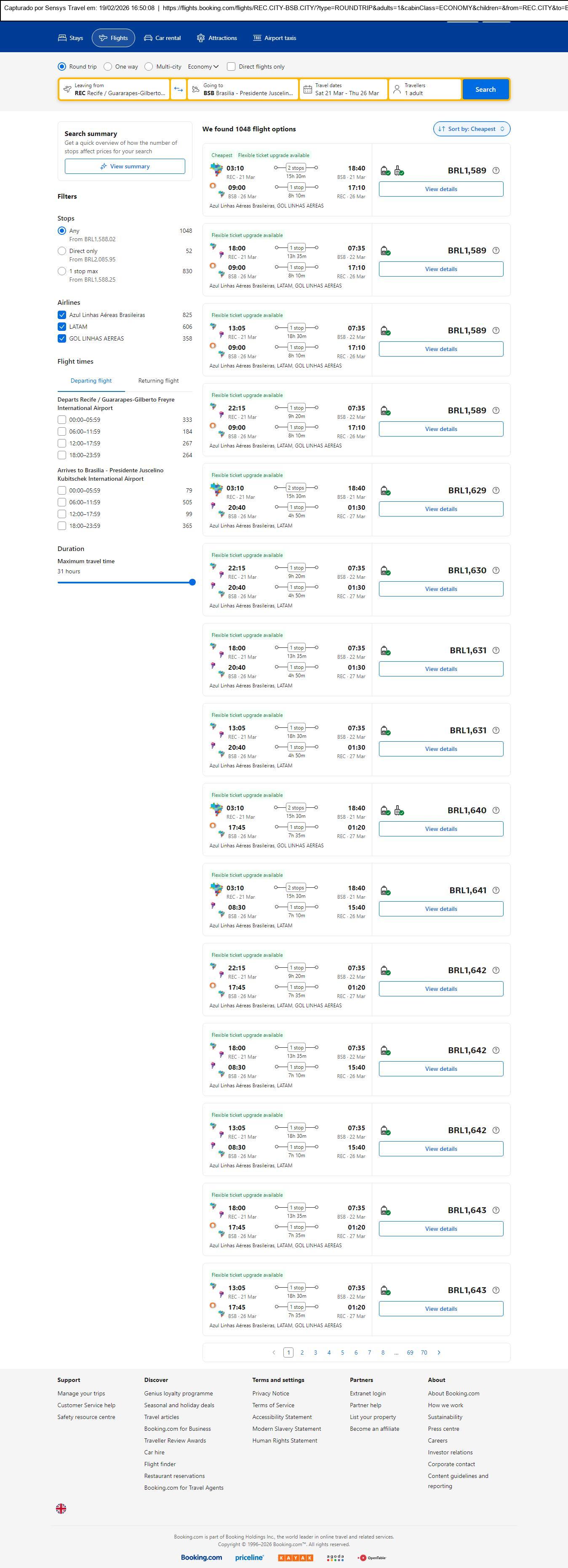Click the info icon beside the BRL1,629 price
Viewport: 568px width, 1568px height.
(x=496, y=491)
